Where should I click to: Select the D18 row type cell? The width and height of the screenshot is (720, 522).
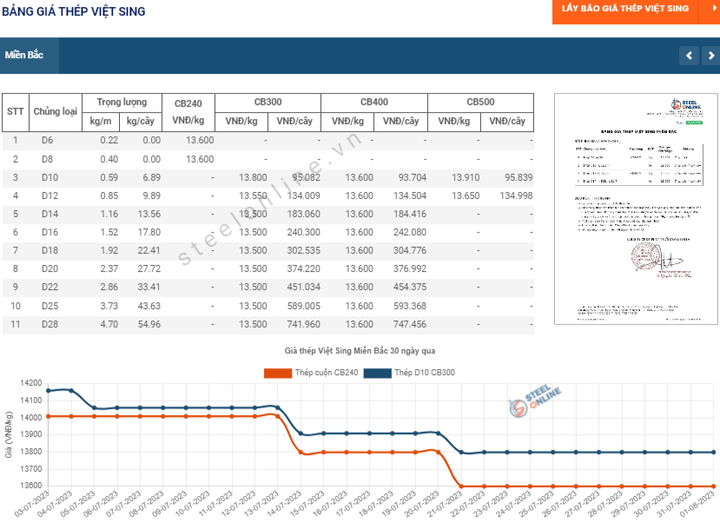50,251
